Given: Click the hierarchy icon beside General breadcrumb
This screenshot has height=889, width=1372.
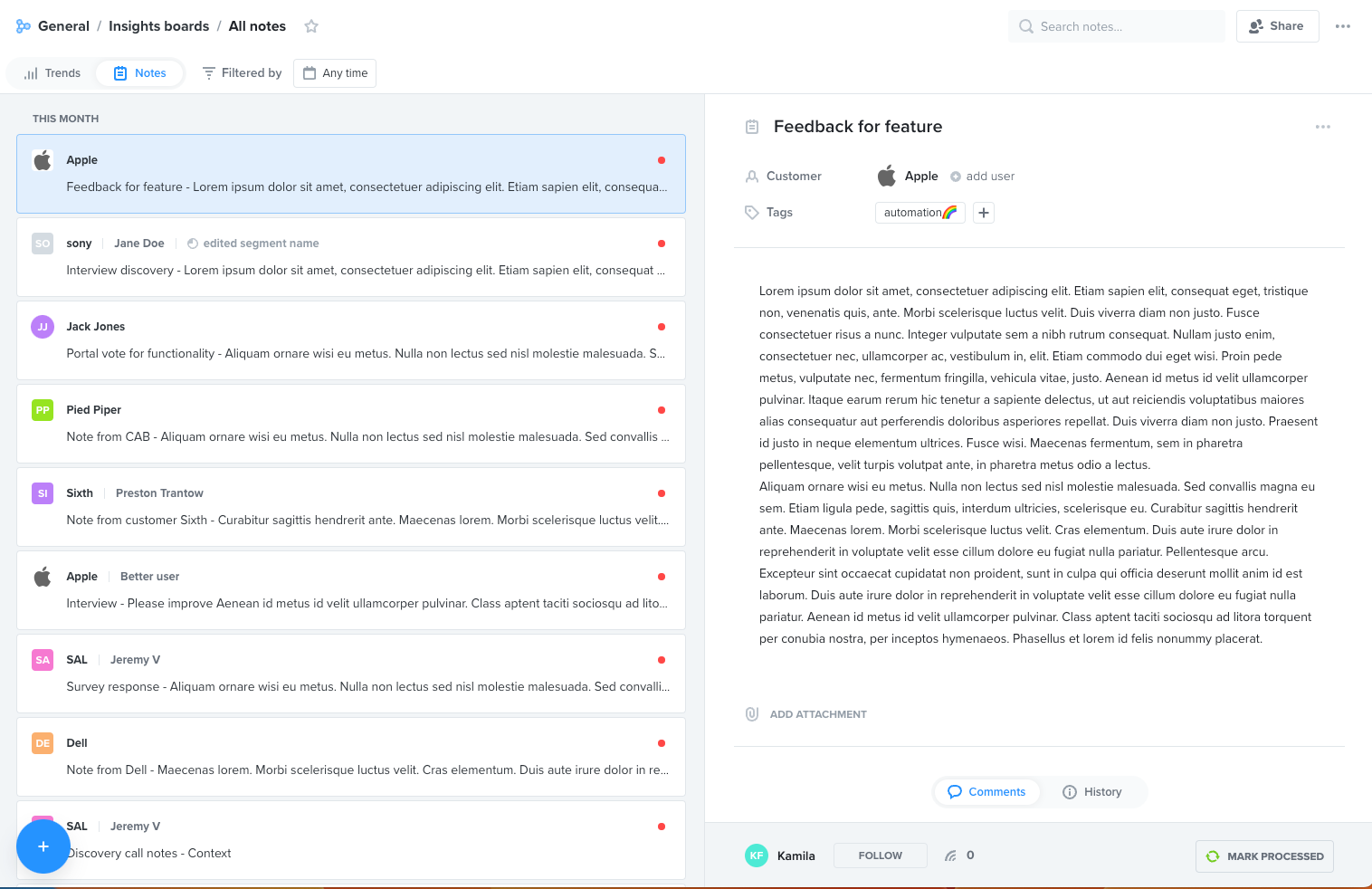Looking at the screenshot, I should [x=24, y=26].
